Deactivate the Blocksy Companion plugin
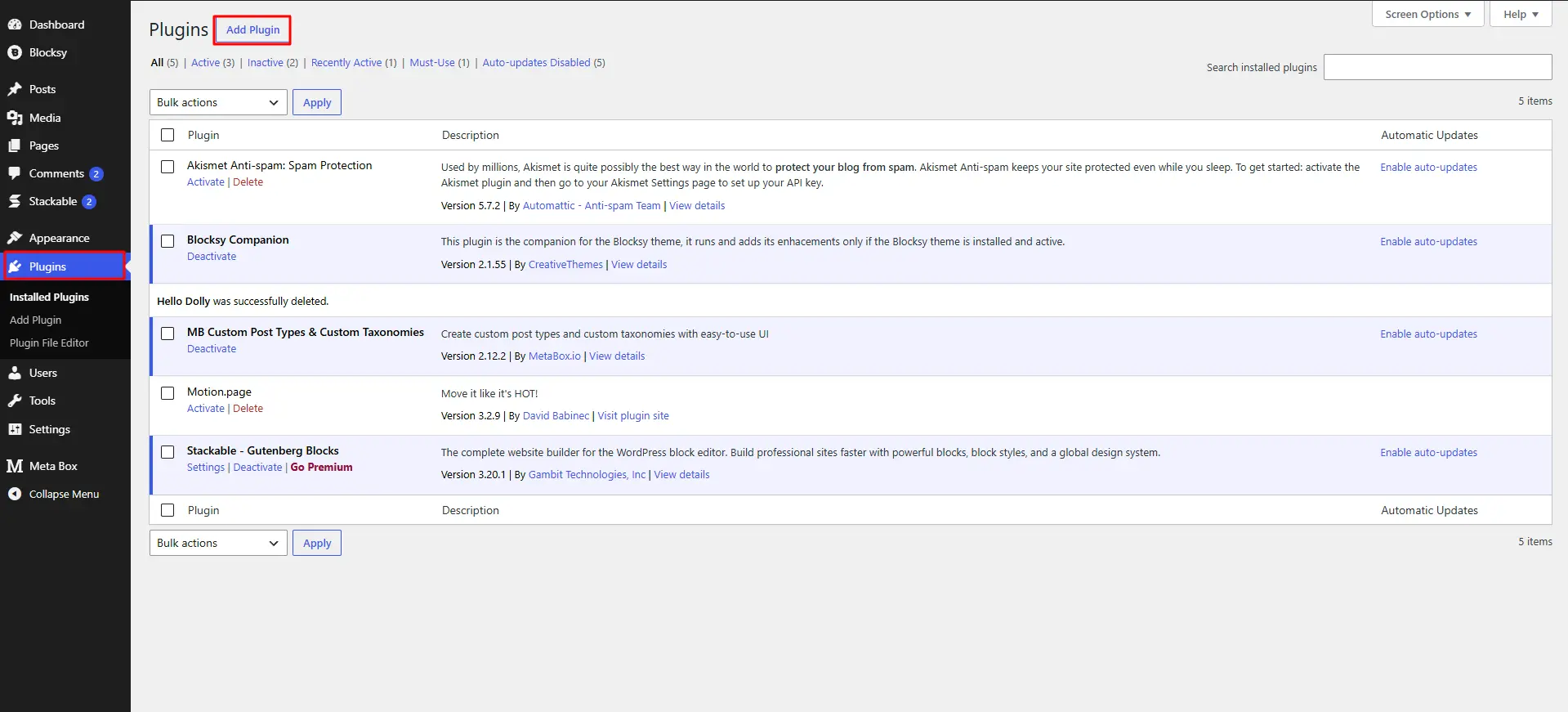1568x712 pixels. [212, 257]
